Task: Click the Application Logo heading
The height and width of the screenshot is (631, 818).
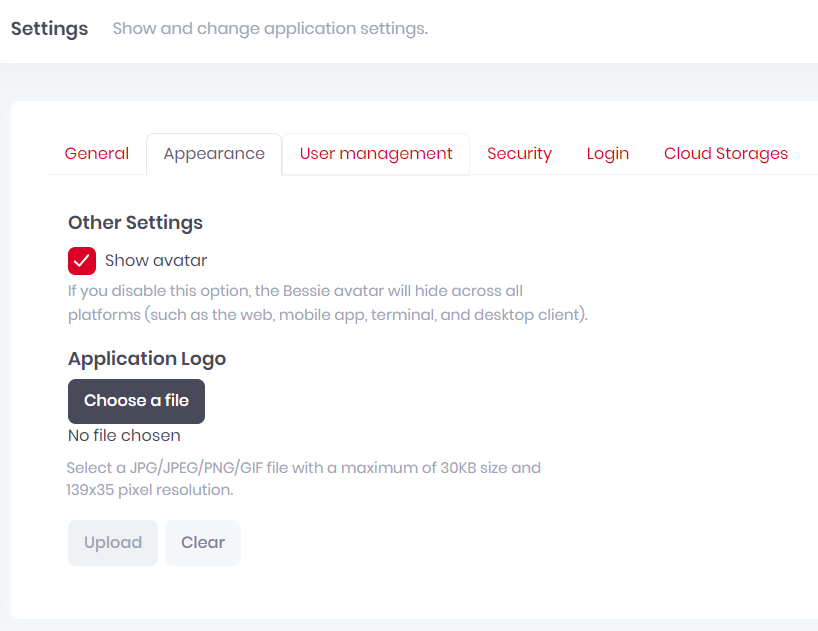Action: click(x=147, y=359)
